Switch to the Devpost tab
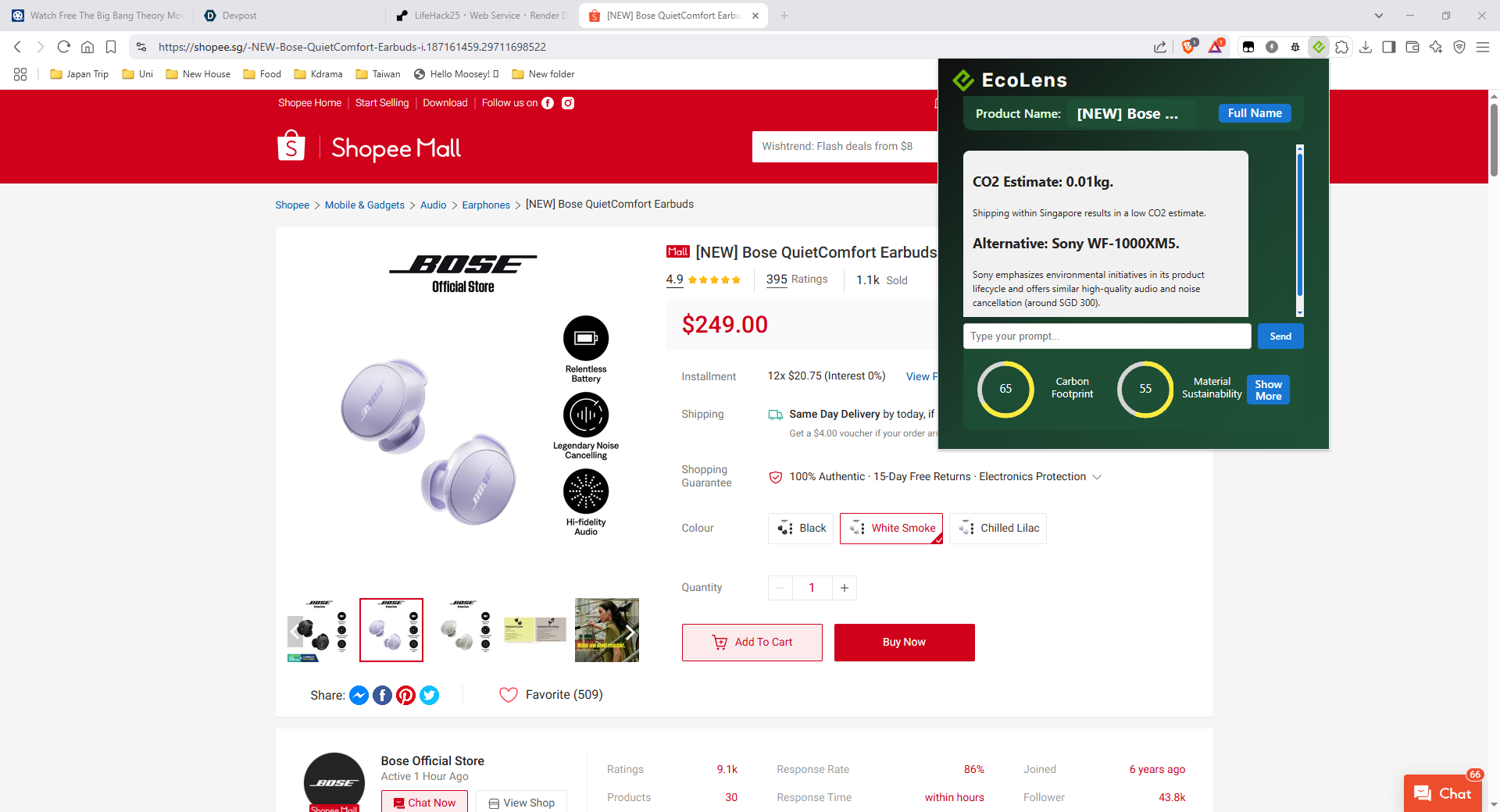Image resolution: width=1500 pixels, height=812 pixels. (x=289, y=16)
